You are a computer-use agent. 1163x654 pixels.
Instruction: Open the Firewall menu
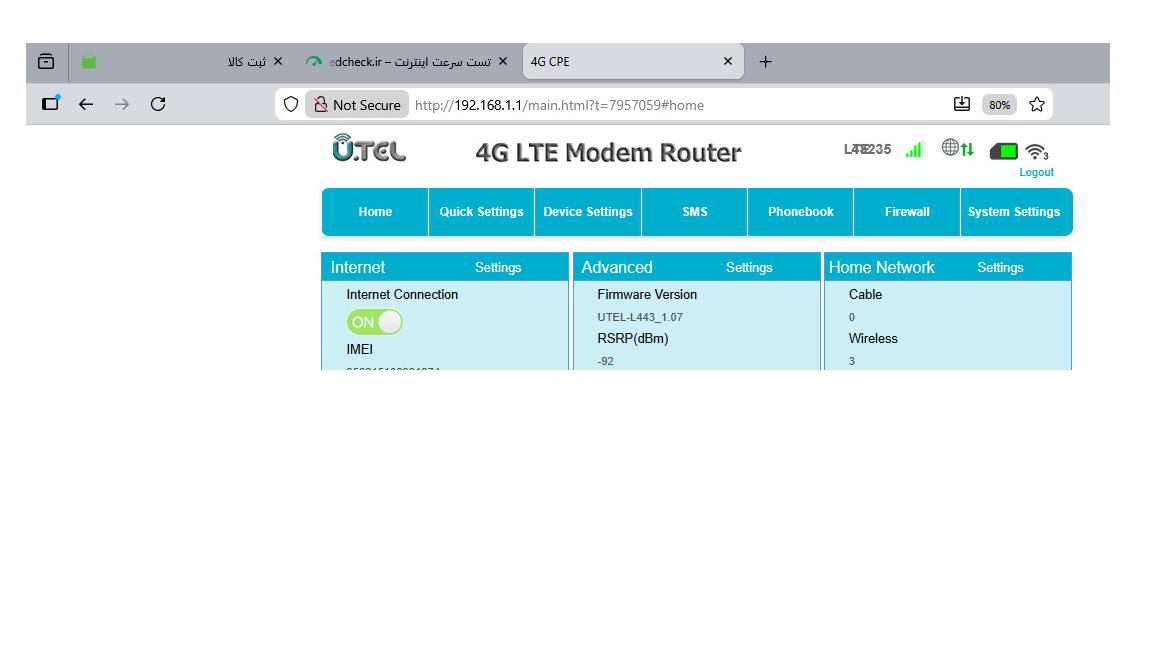click(x=907, y=212)
